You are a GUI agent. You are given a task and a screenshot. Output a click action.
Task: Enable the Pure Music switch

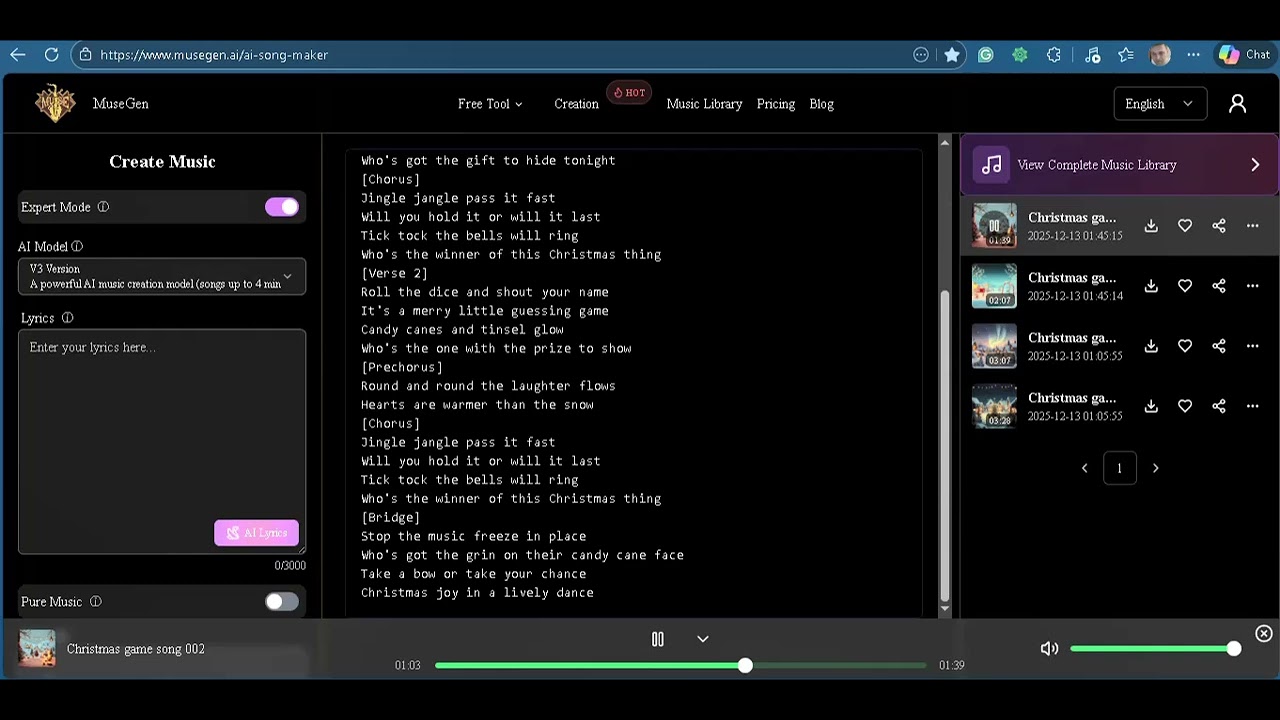pyautogui.click(x=282, y=602)
